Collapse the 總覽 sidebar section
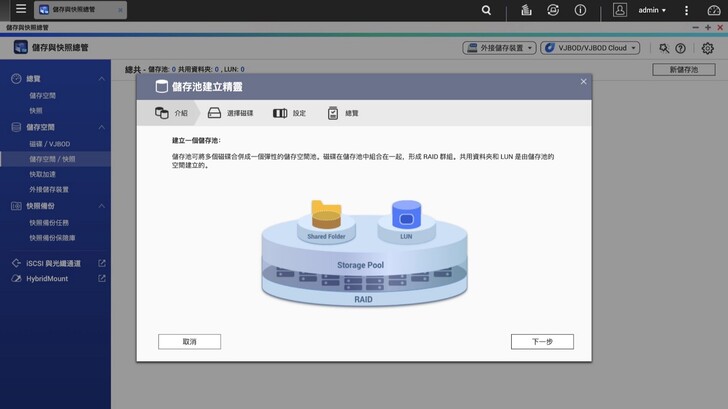 click(102, 79)
